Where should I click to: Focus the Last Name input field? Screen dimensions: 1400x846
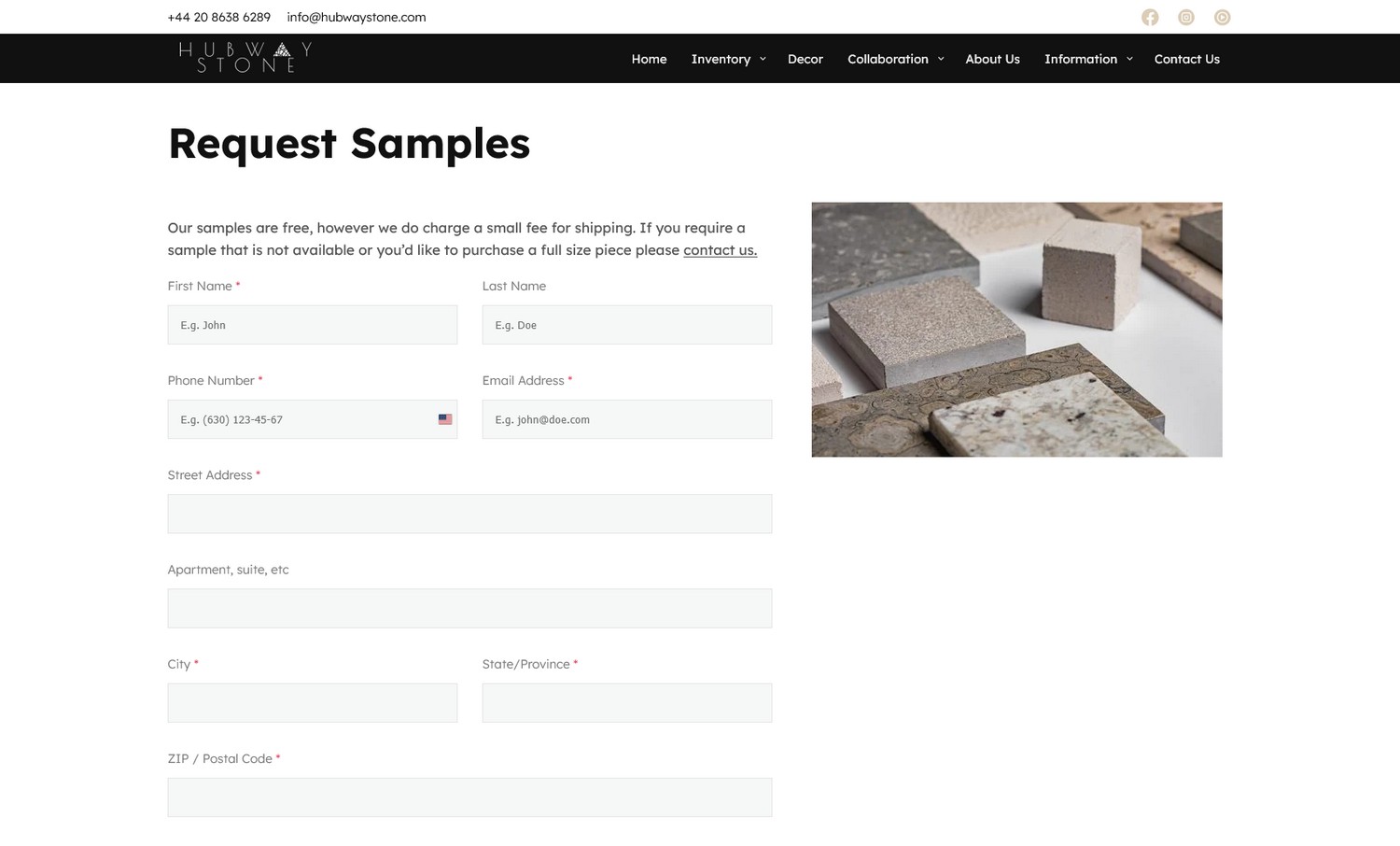(x=627, y=325)
